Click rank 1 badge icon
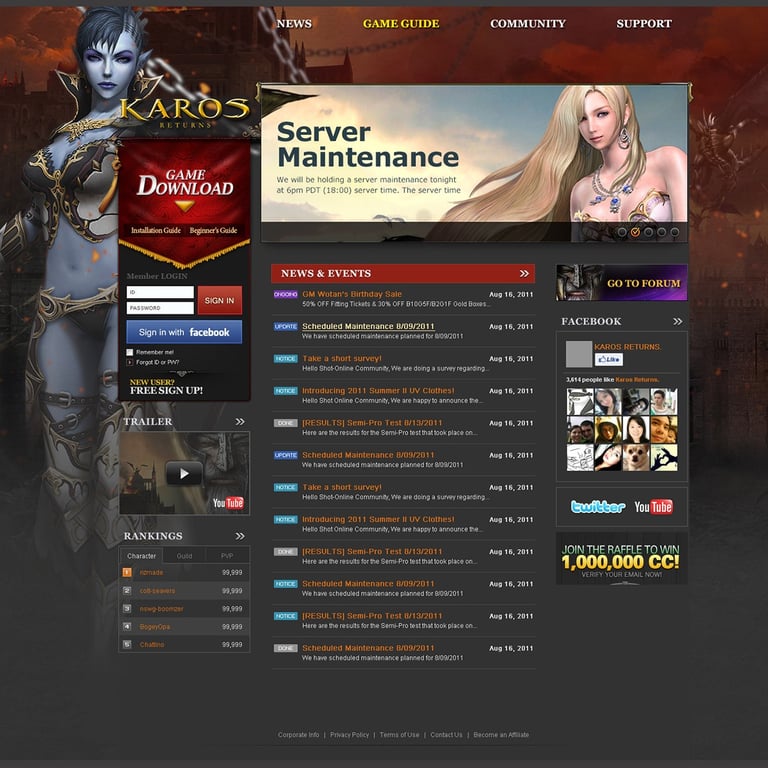 click(x=127, y=572)
